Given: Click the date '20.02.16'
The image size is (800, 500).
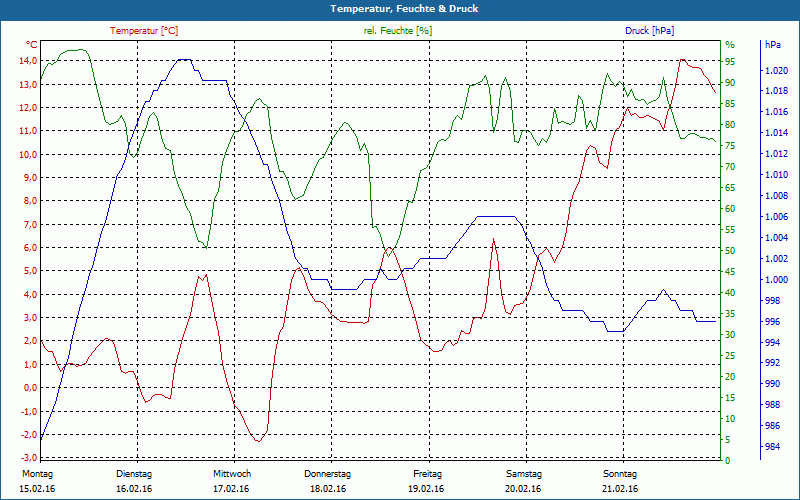Looking at the screenshot, I should pyautogui.click(x=523, y=489).
